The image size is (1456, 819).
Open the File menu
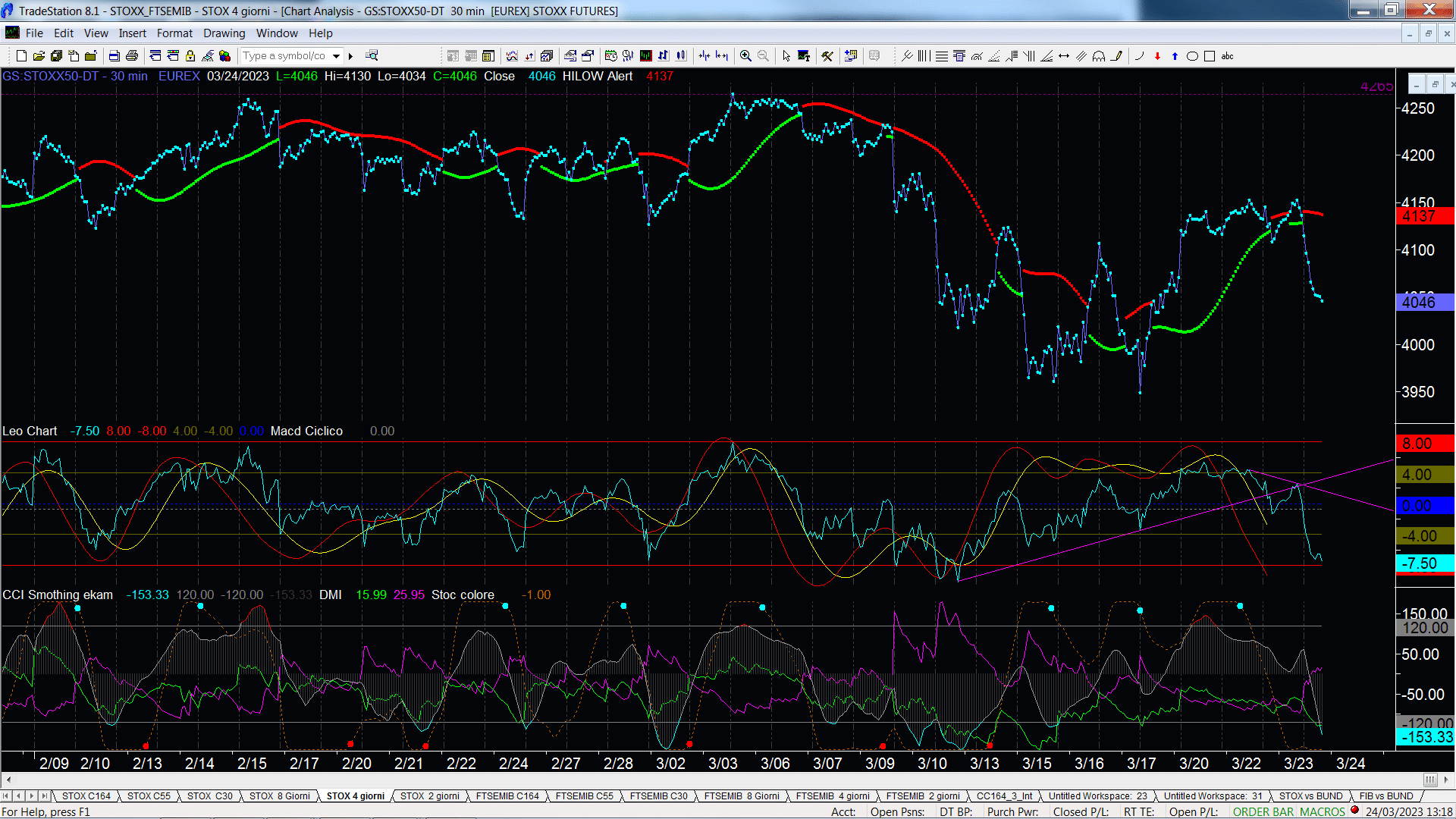click(34, 33)
